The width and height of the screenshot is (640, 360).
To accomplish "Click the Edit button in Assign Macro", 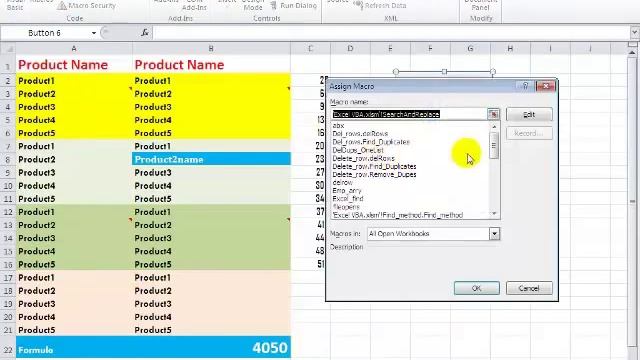I will point(529,115).
